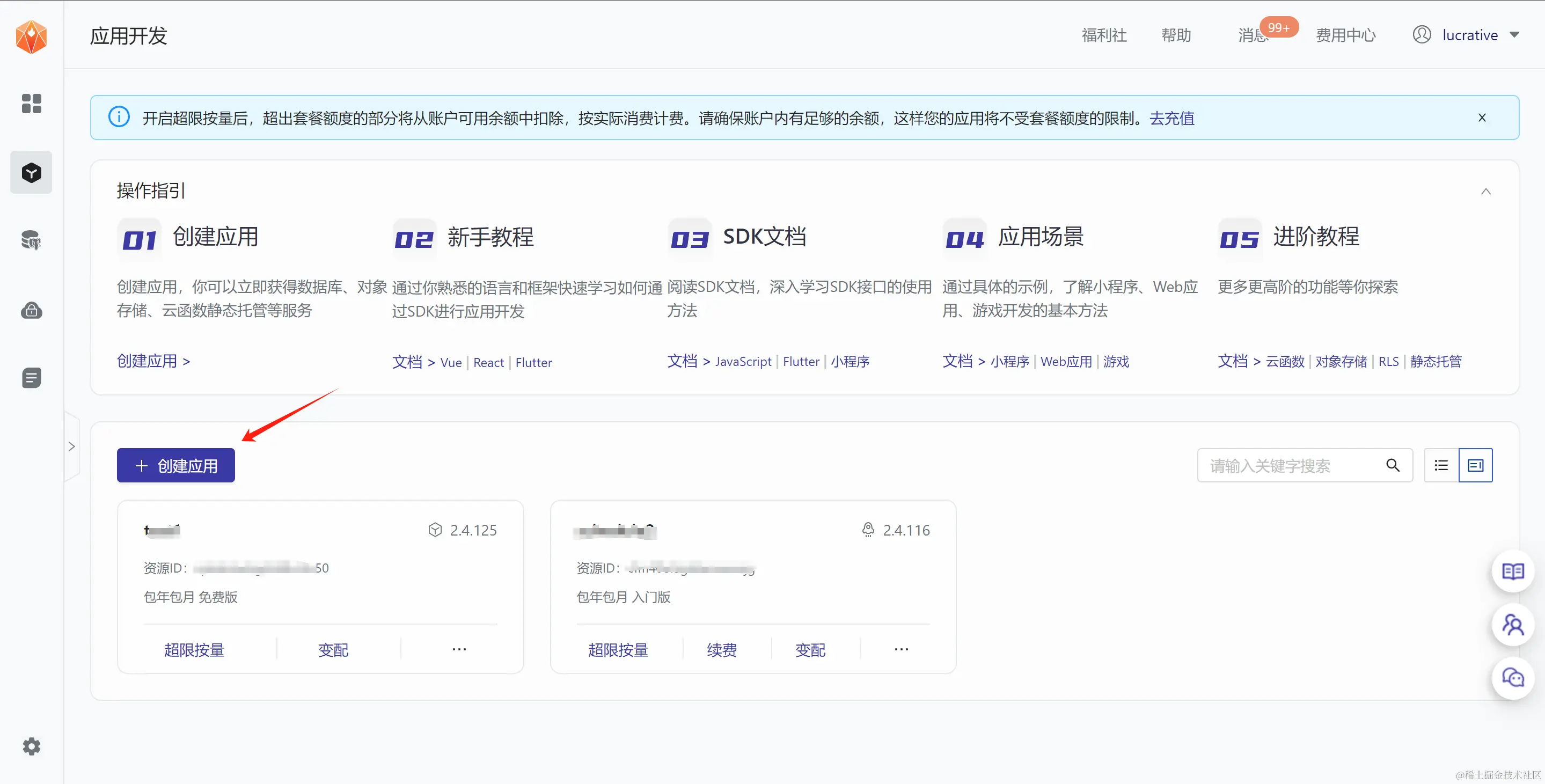The height and width of the screenshot is (784, 1545).
Task: Open the floating chat support button
Action: [x=1512, y=678]
